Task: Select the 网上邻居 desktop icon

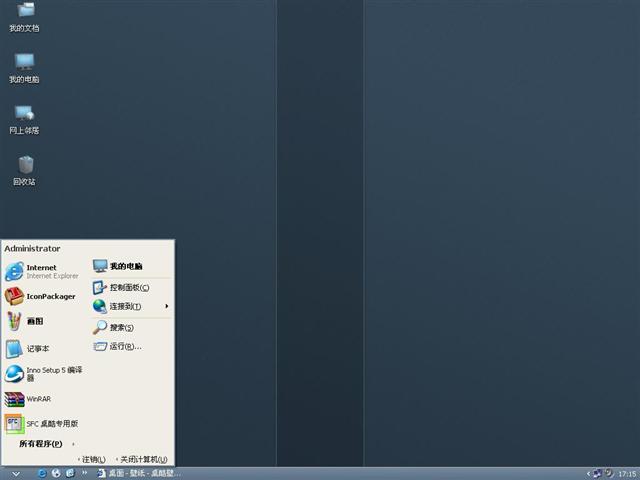Action: point(24,120)
